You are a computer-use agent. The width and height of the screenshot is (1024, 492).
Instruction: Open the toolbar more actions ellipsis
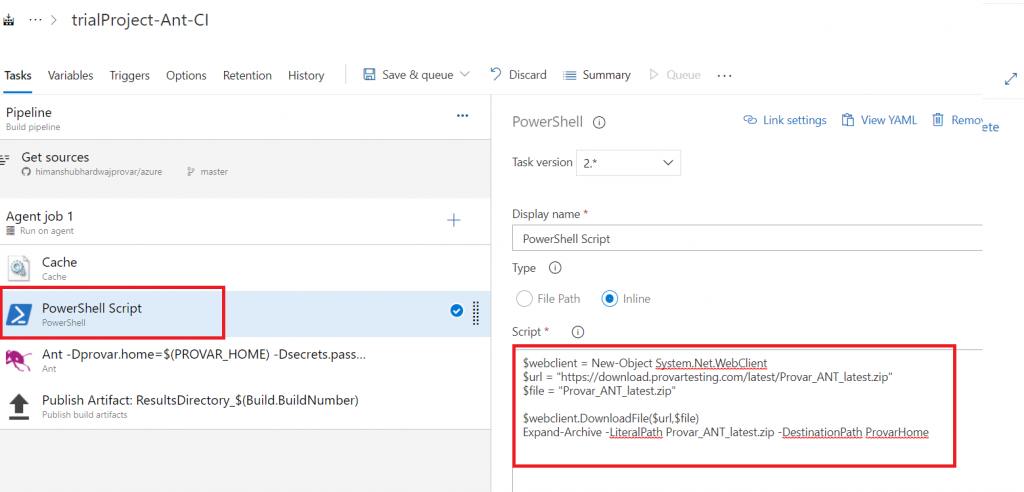click(725, 75)
